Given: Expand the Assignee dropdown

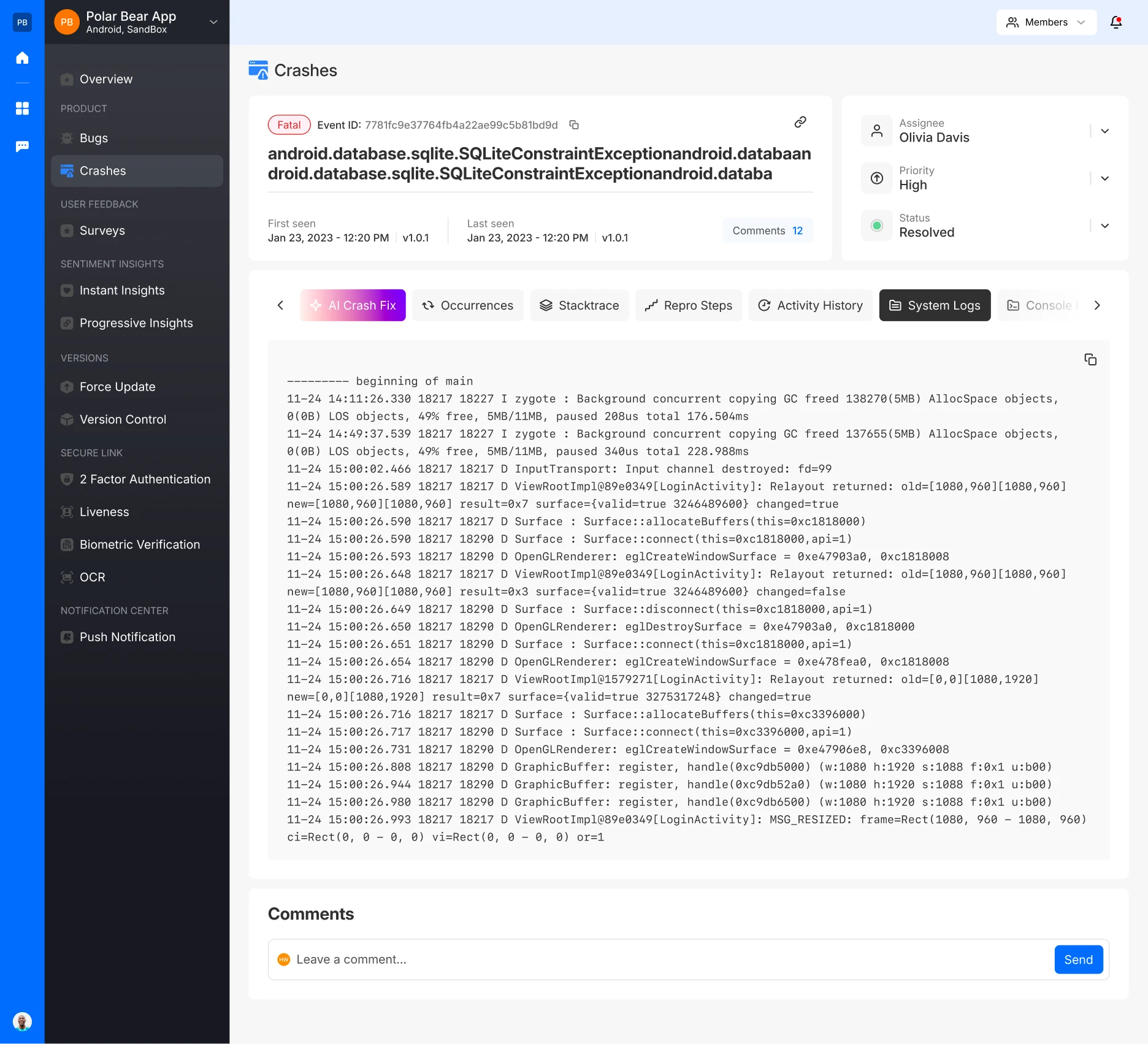Looking at the screenshot, I should pyautogui.click(x=1104, y=131).
